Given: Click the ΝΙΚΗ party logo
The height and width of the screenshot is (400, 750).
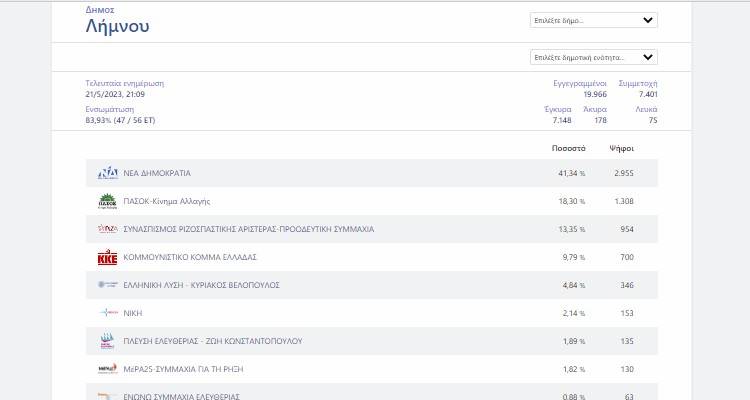Looking at the screenshot, I should [107, 313].
